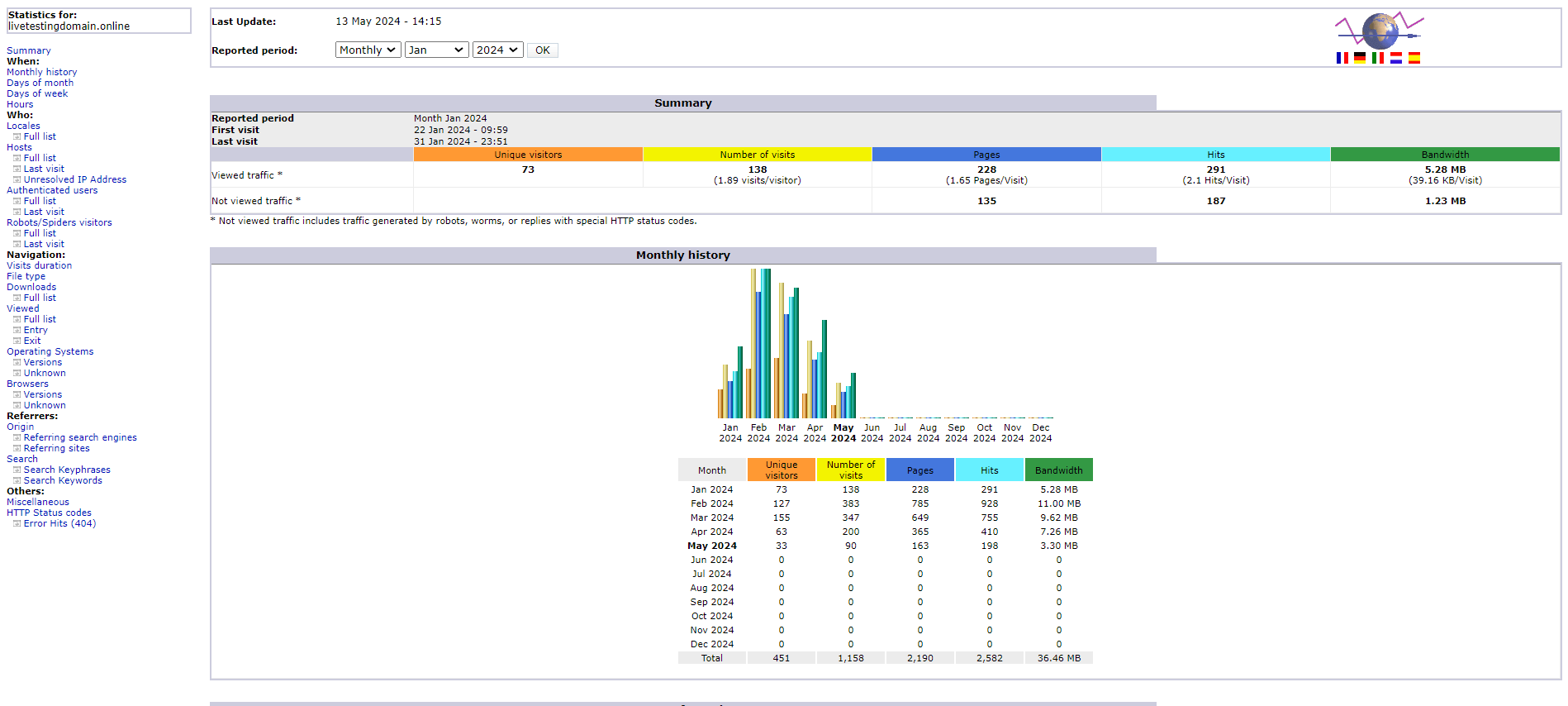The width and height of the screenshot is (1568, 706).
Task: Click the orange Unique visitors summary header
Action: (528, 155)
